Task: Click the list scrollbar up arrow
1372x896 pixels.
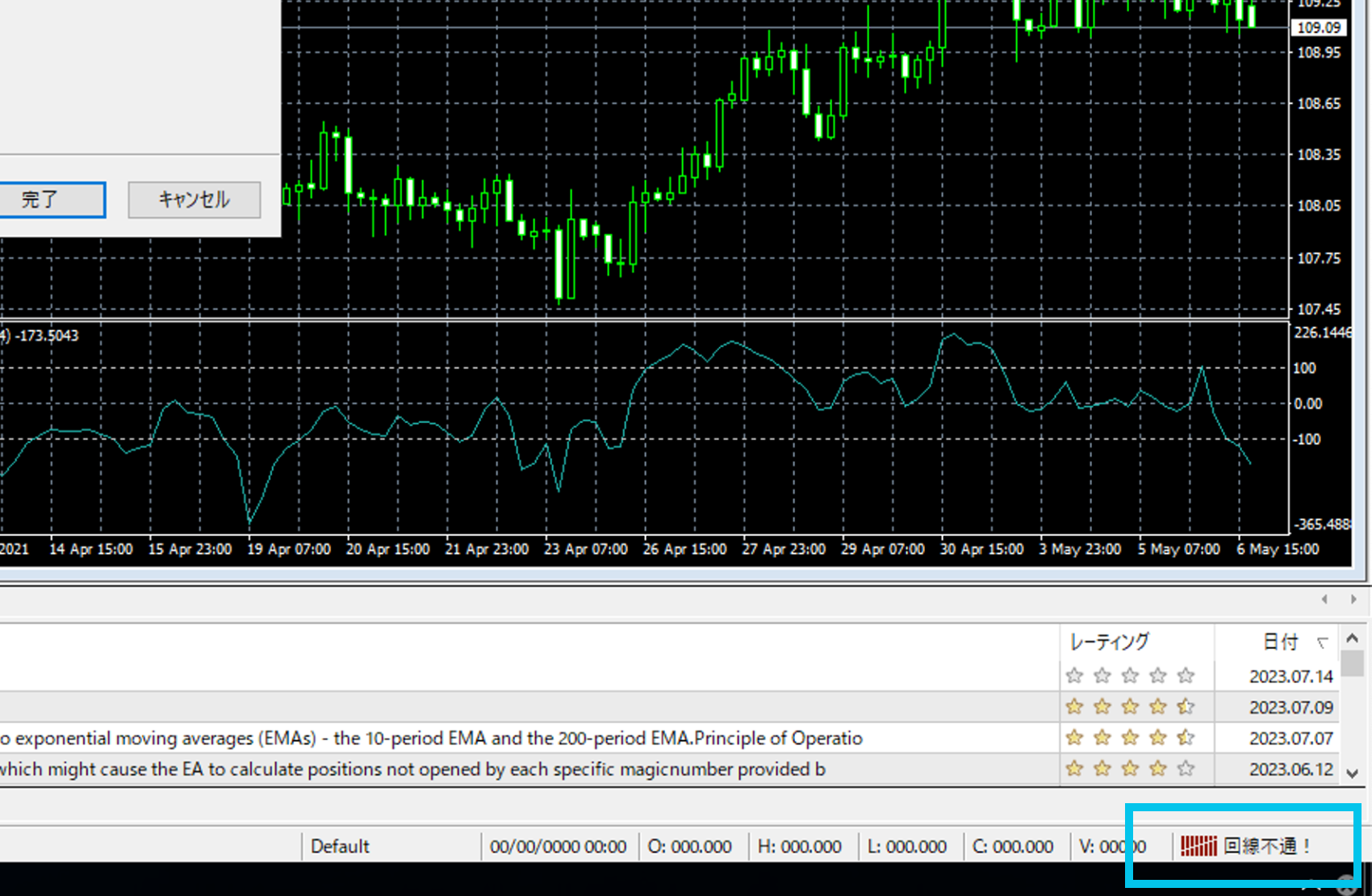Action: [1353, 639]
